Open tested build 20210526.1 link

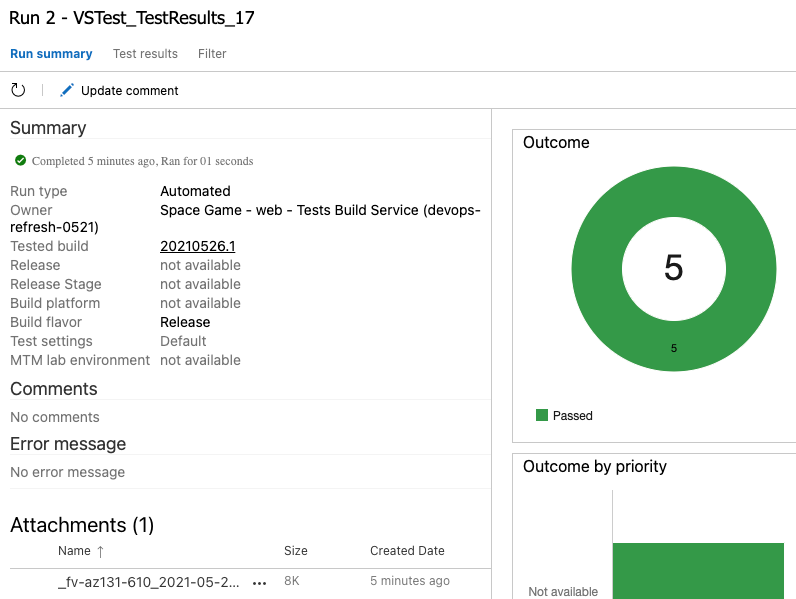tap(198, 246)
